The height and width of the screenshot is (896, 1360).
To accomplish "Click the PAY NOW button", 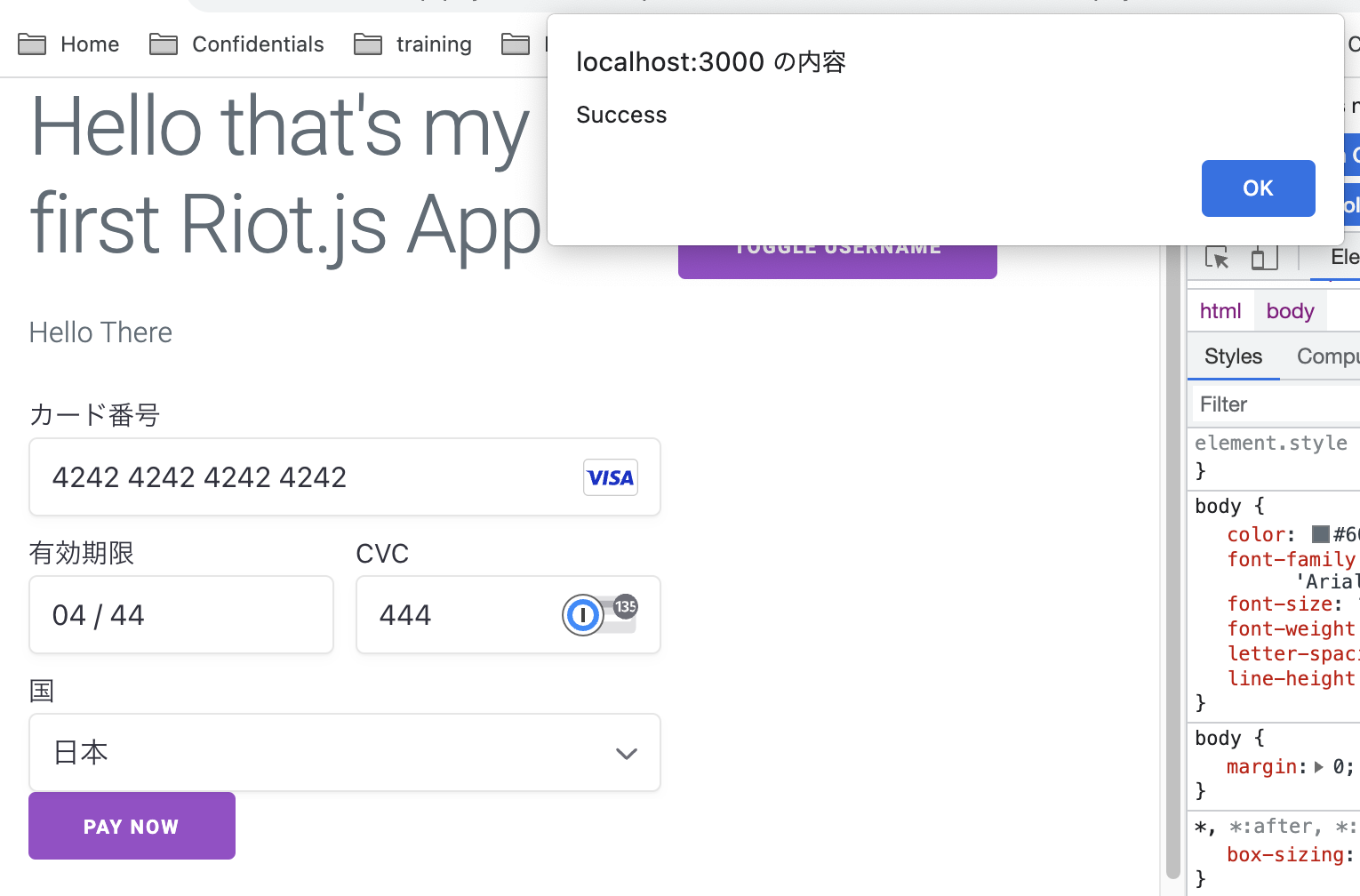I will [132, 826].
